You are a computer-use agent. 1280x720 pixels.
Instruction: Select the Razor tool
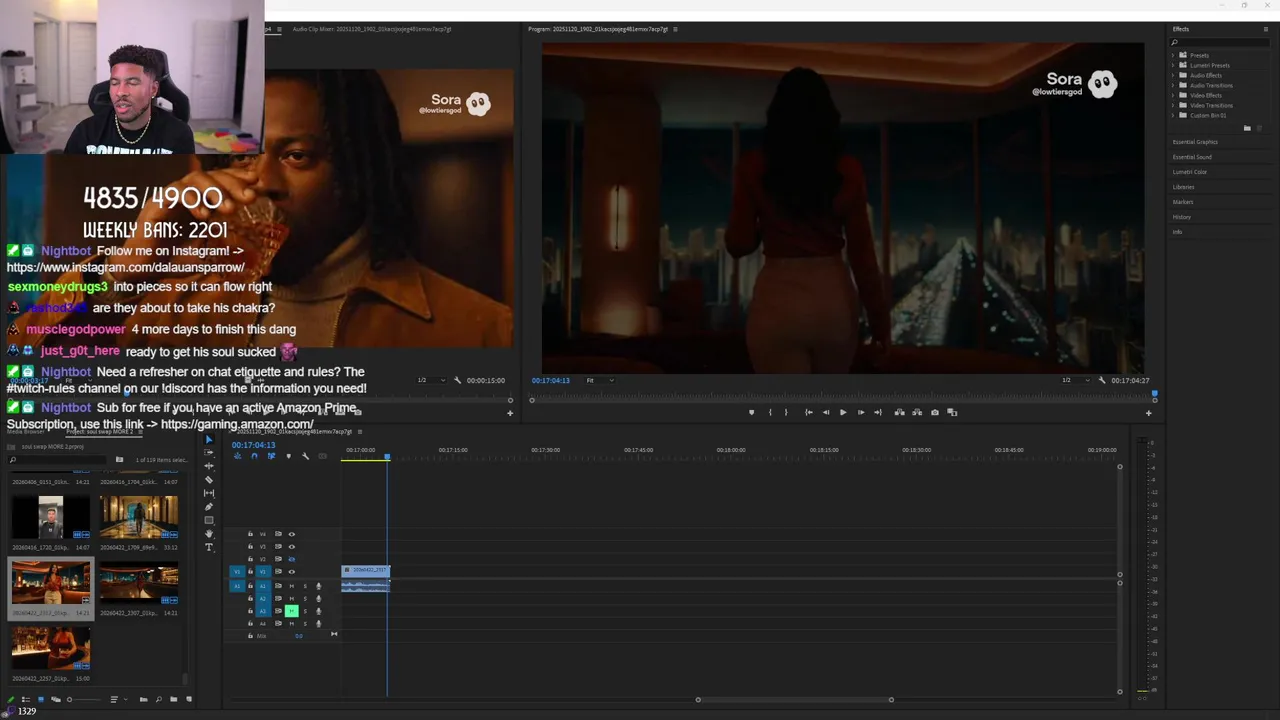coord(209,479)
